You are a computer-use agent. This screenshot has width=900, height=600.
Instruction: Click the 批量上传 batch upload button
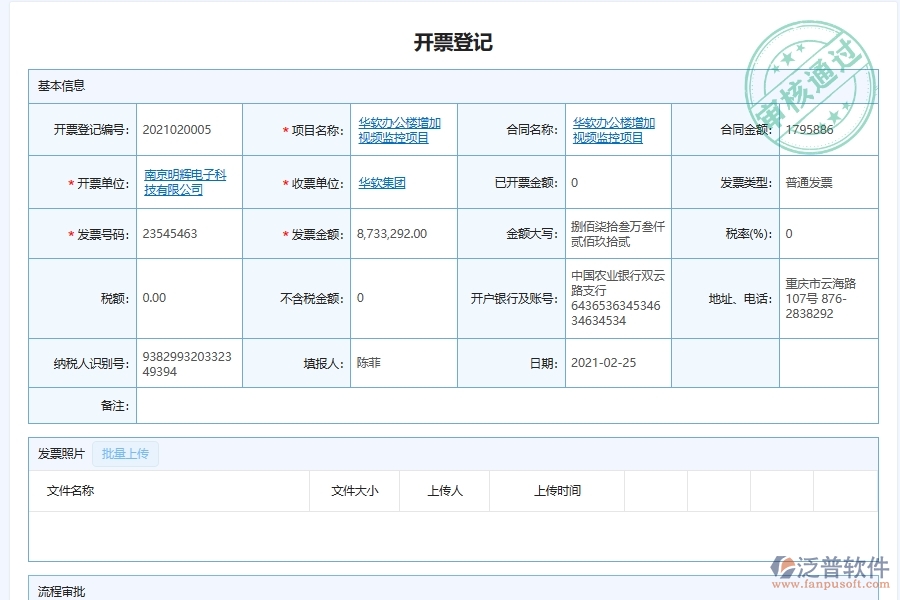(125, 453)
